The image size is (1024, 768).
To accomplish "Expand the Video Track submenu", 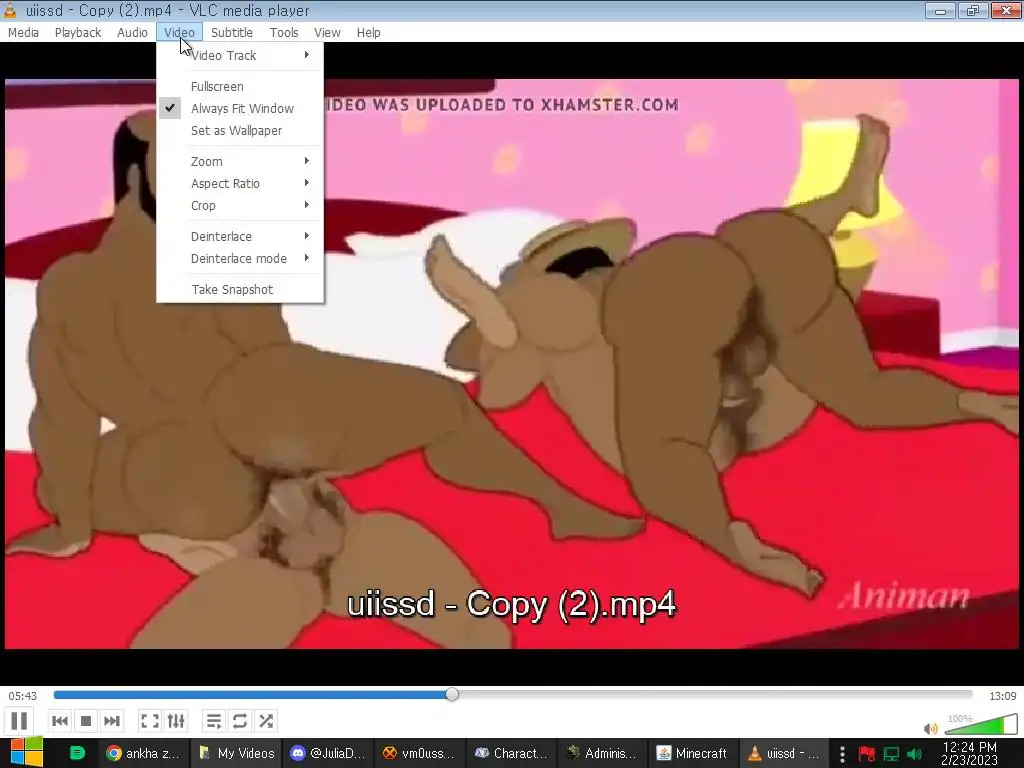I will click(x=240, y=56).
